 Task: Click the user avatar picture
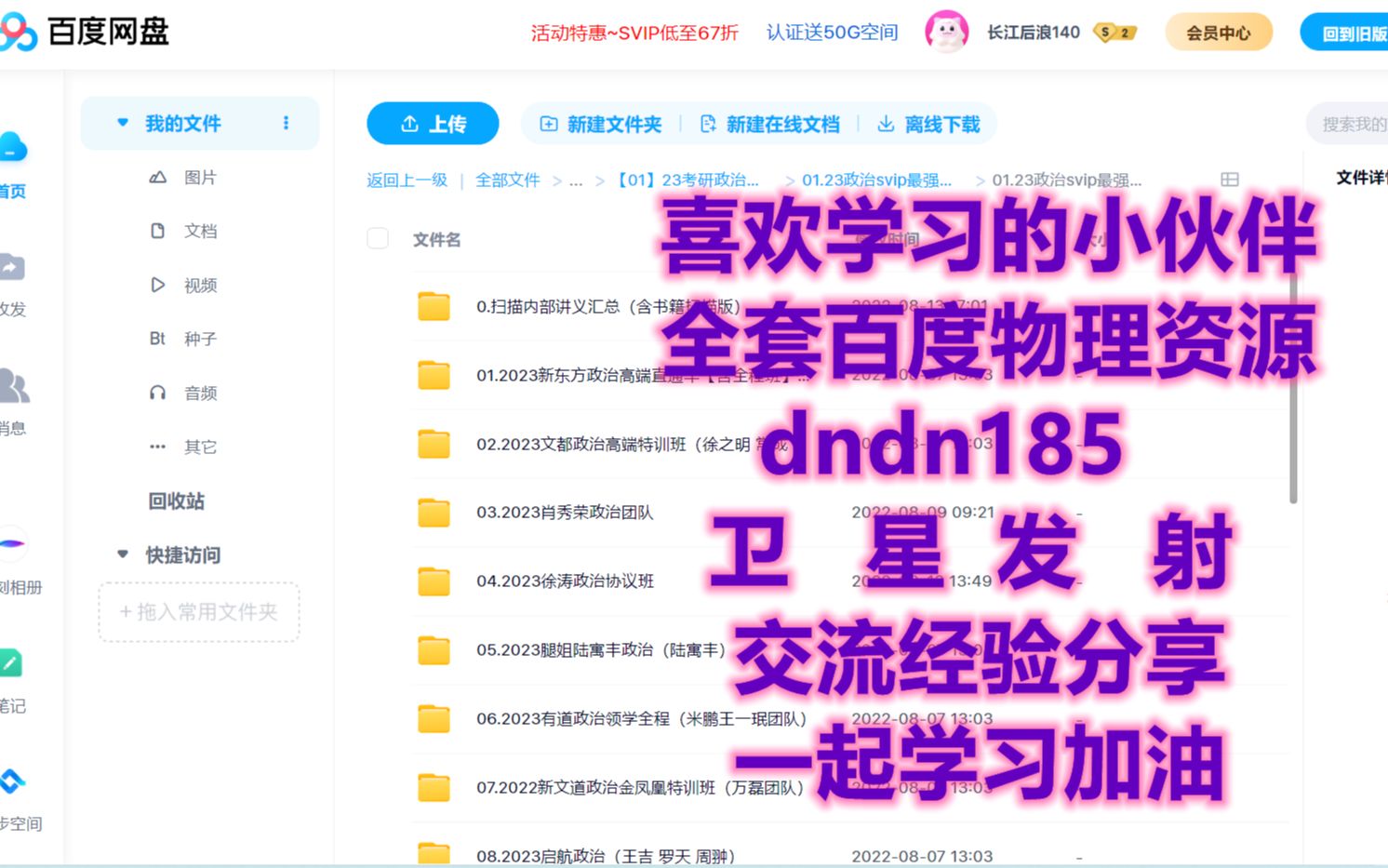[947, 33]
